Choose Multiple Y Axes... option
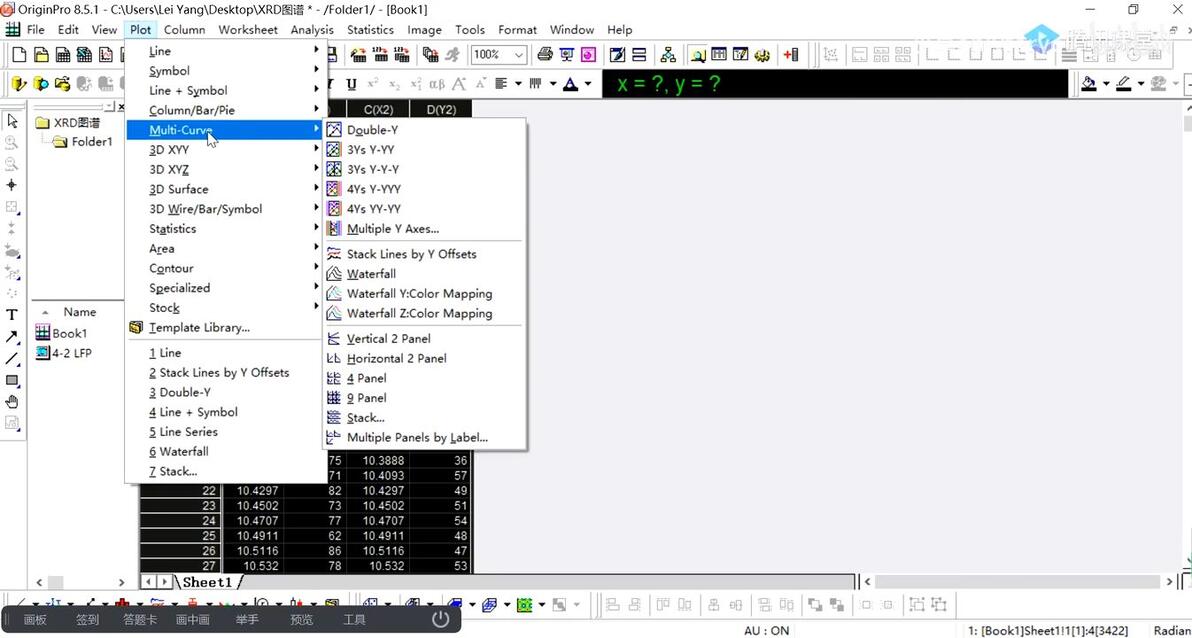The width and height of the screenshot is (1192, 638). coord(425,229)
